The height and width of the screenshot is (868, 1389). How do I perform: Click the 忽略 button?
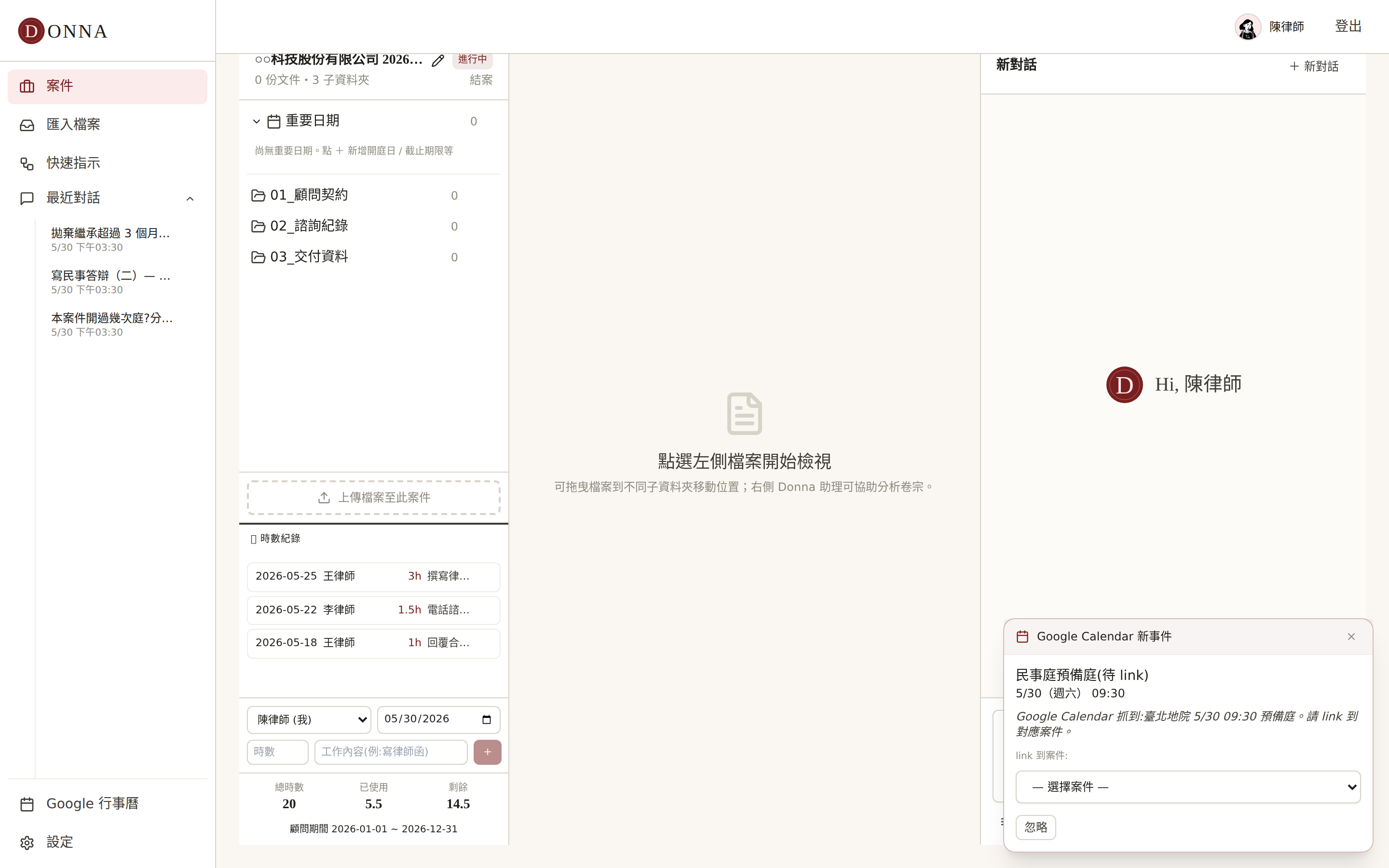[1036, 827]
